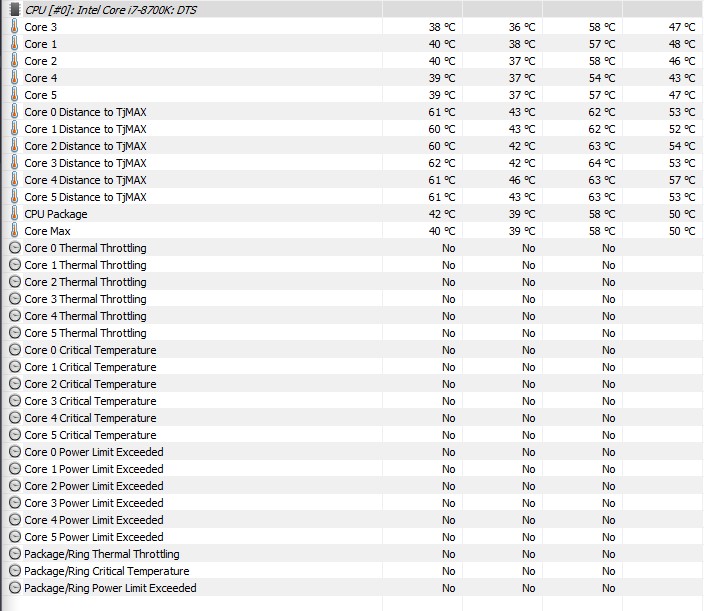Click the 42 °C current value for CPU Package

click(x=442, y=214)
